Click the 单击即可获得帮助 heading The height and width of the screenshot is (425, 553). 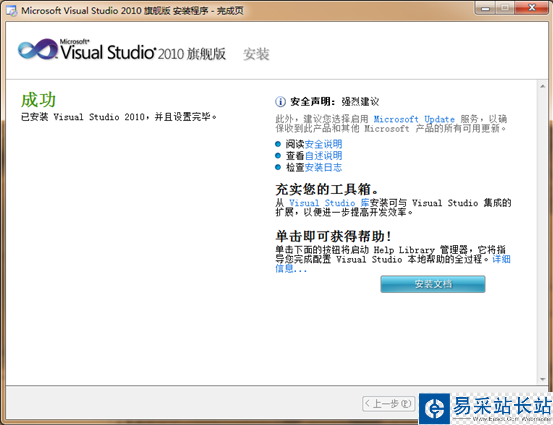tap(333, 236)
